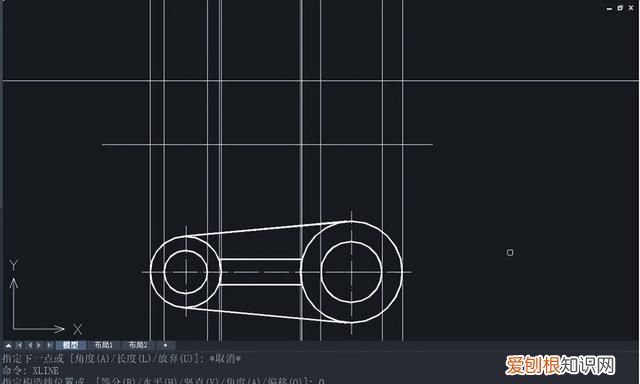Click the XLINE options prompt input line
This screenshot has height=384, width=640.
(163, 381)
